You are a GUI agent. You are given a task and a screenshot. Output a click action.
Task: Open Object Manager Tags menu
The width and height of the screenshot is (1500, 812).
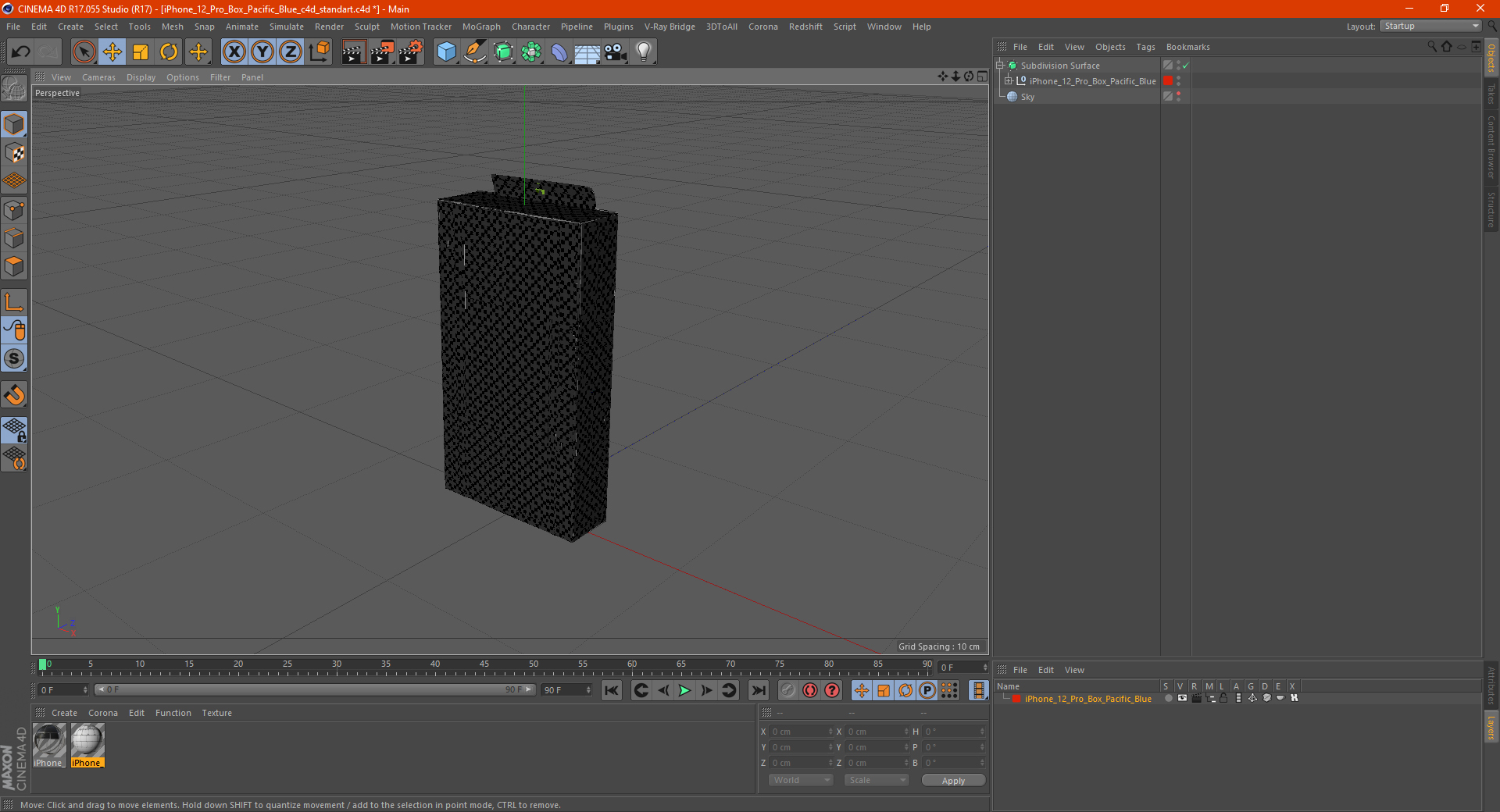click(x=1145, y=47)
